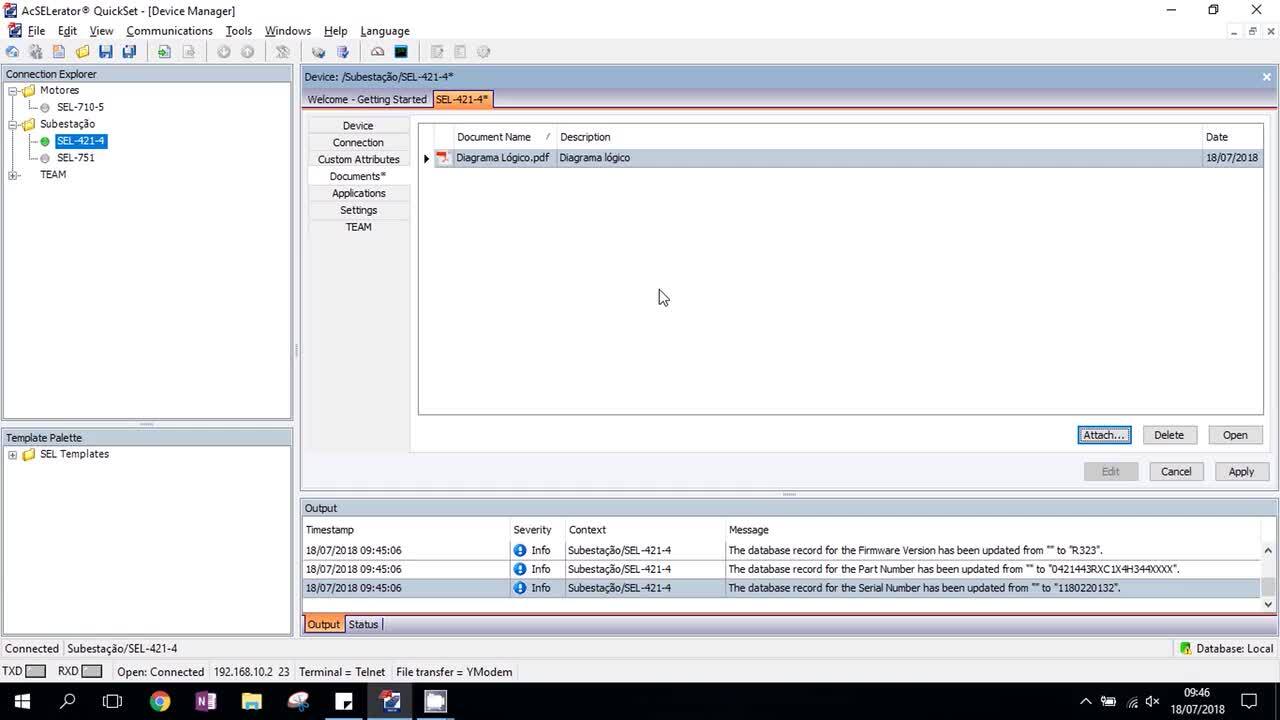Screen dimensions: 1280x720
Task: Expand the TEAM tree node
Action: 13,175
